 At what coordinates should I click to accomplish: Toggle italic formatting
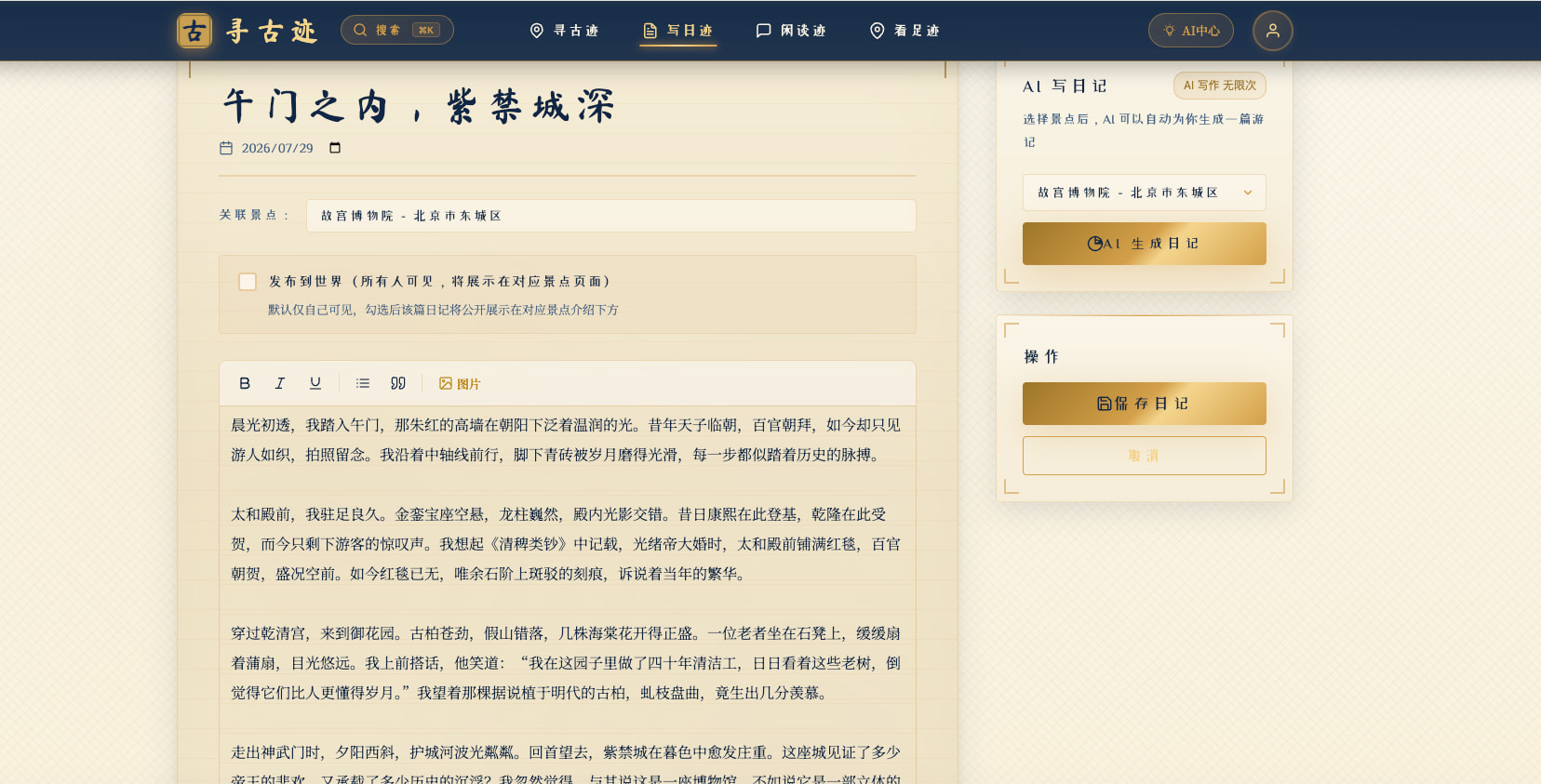coord(280,383)
